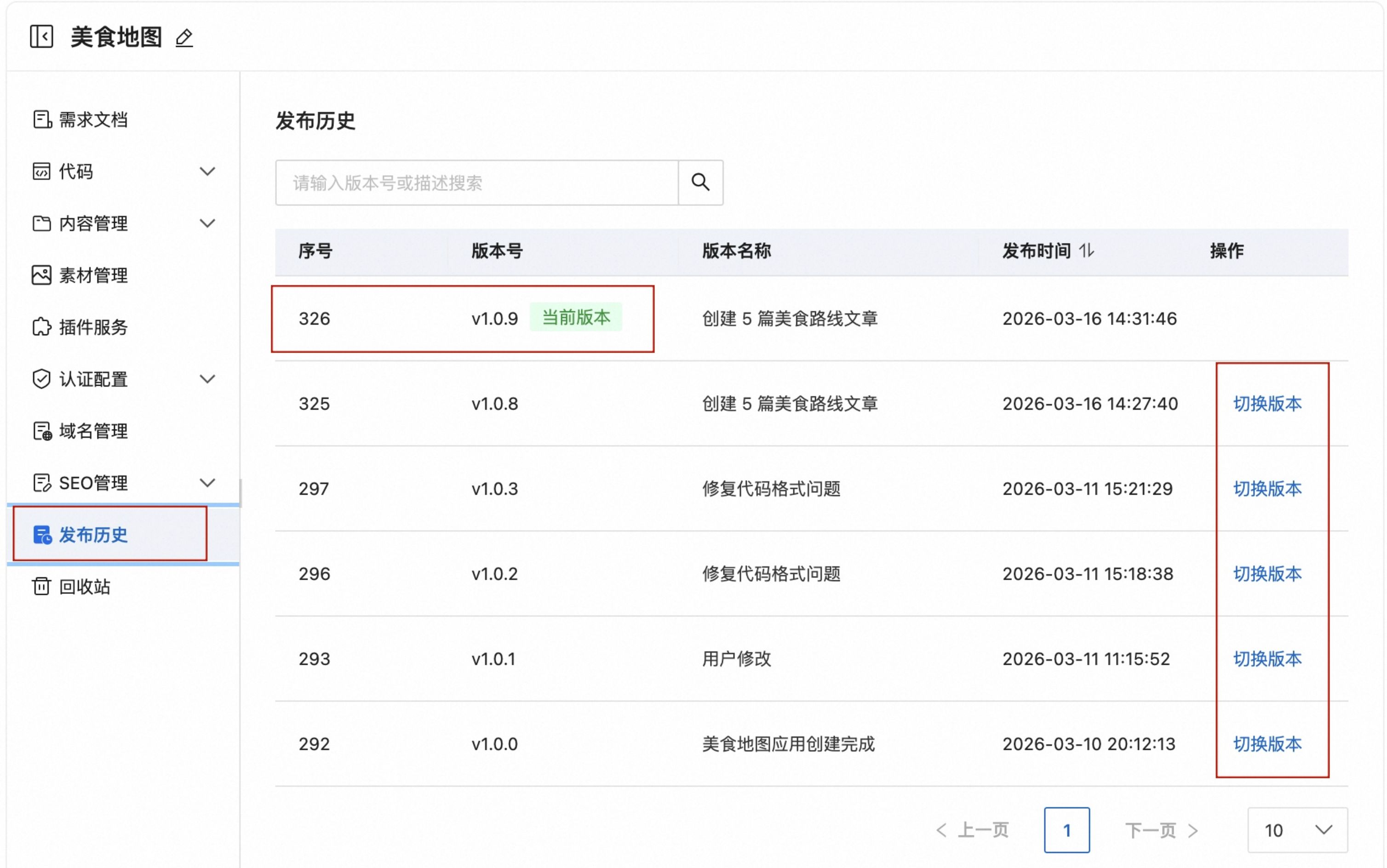Select row number 296
The image size is (1387, 868).
click(314, 573)
